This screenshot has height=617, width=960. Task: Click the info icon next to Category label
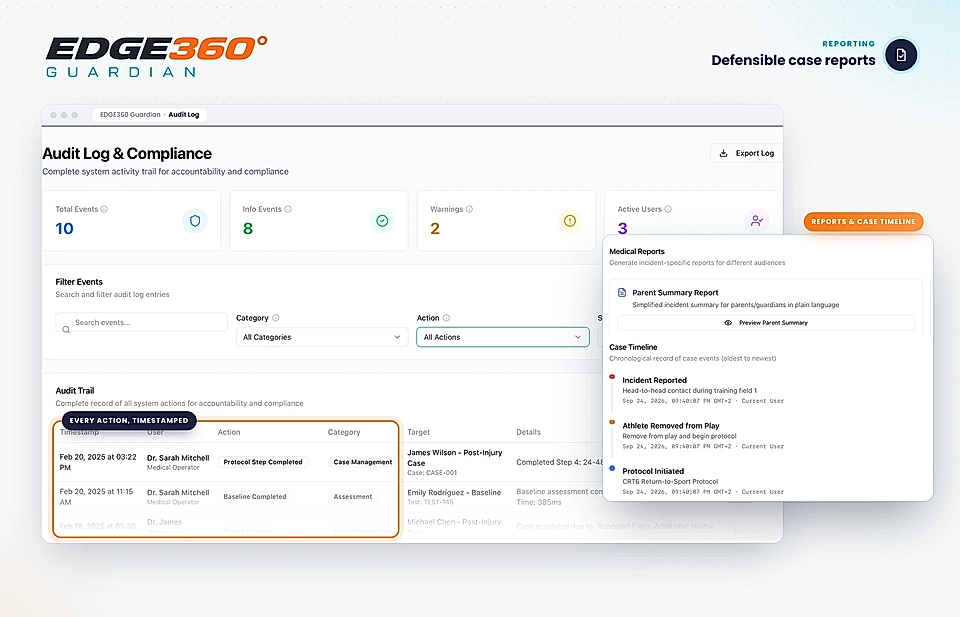tap(276, 318)
